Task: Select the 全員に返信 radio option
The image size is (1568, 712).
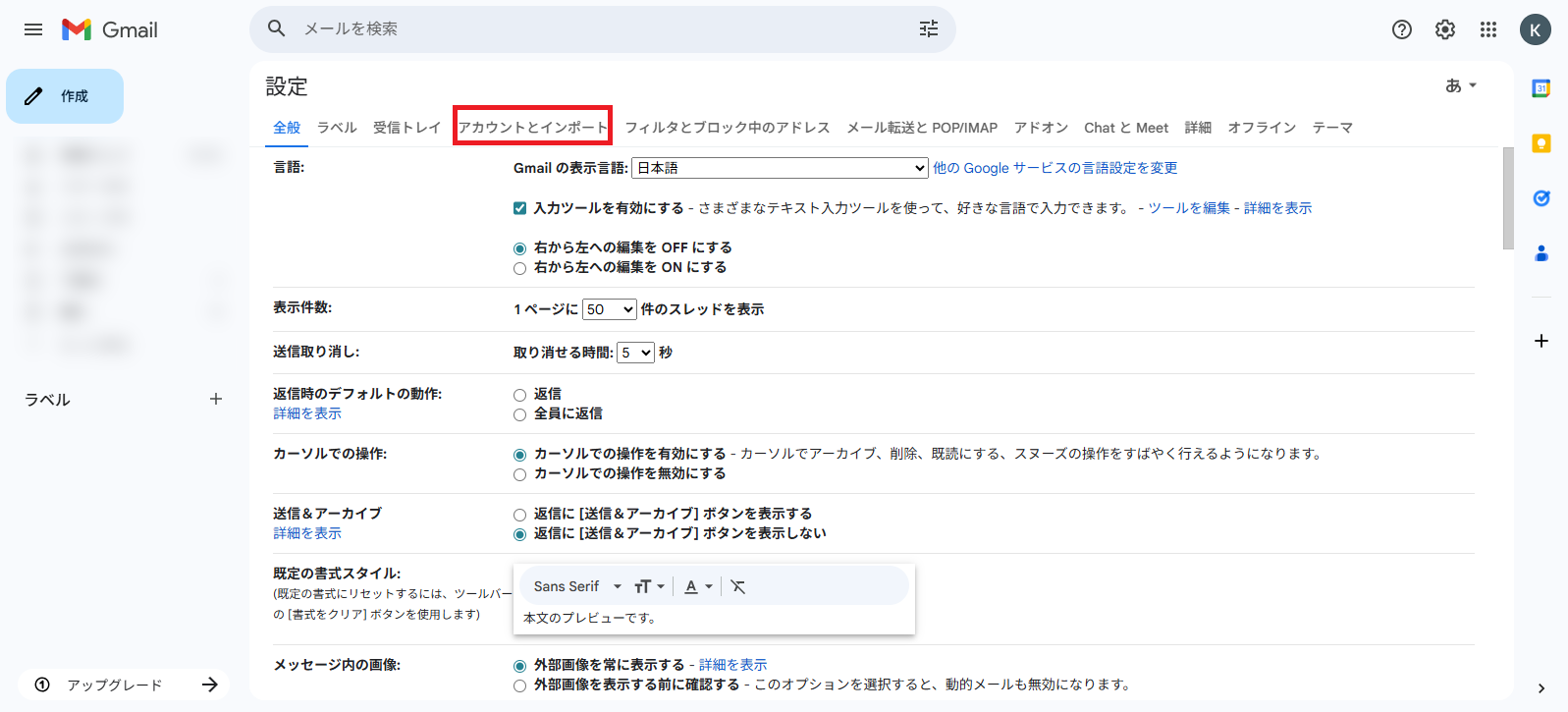Action: 520,414
